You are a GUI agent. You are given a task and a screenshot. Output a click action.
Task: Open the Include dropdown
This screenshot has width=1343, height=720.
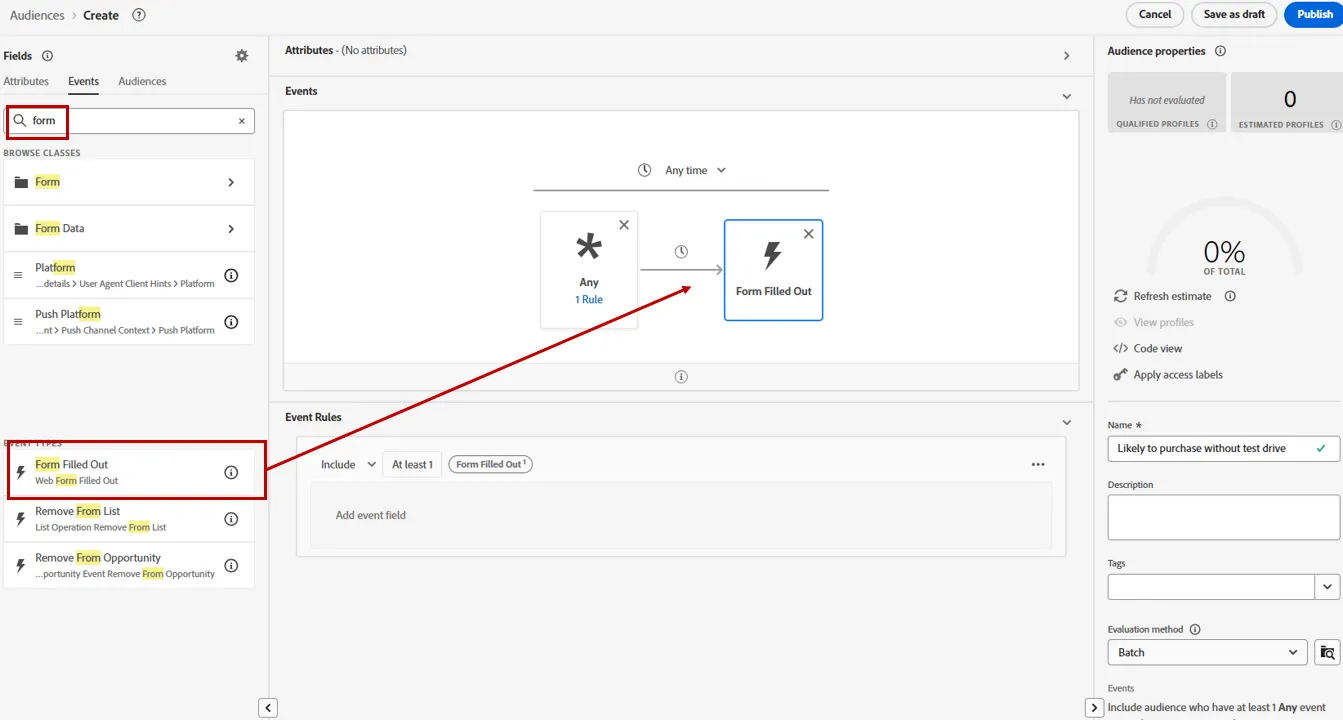tap(347, 465)
